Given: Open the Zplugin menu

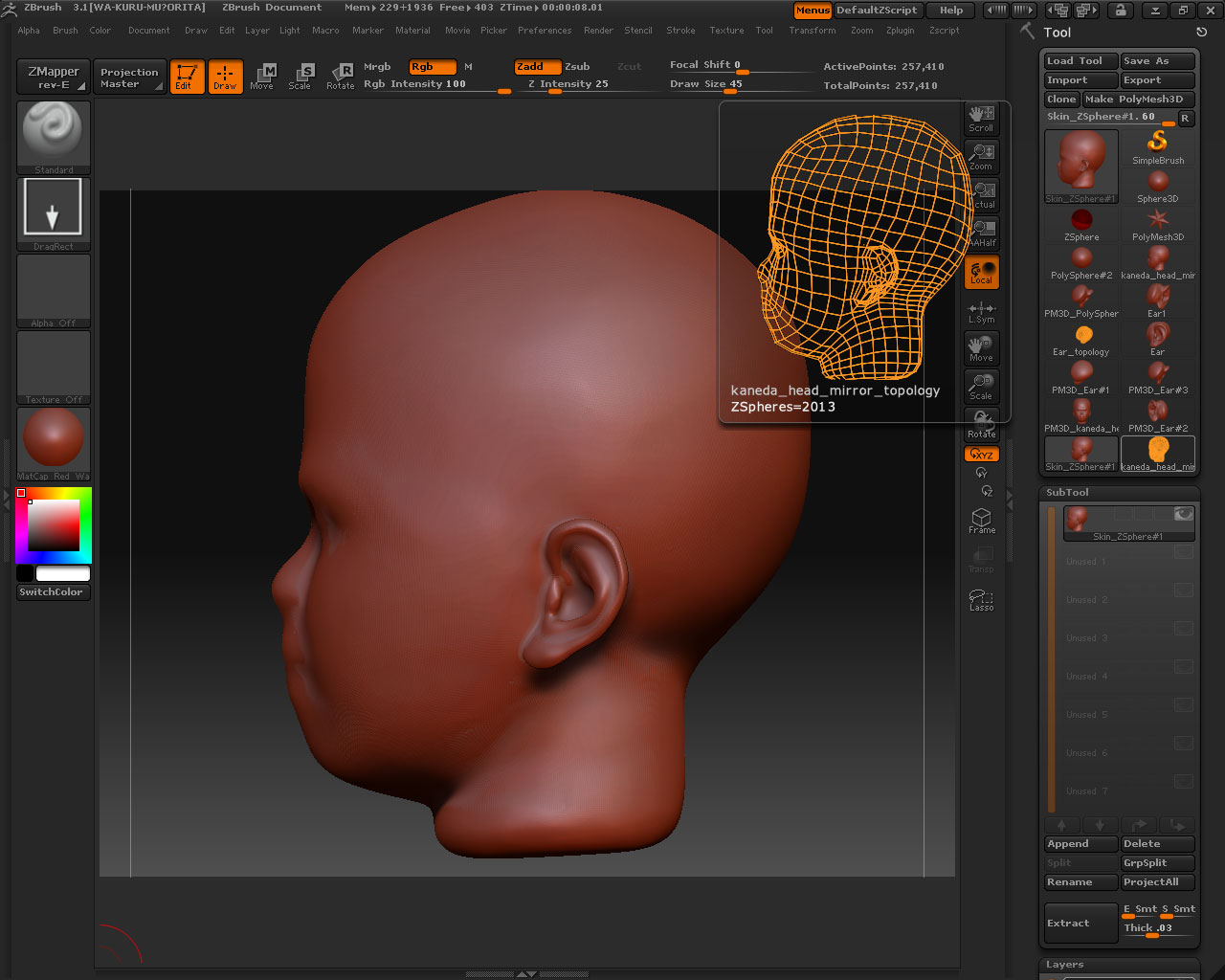Looking at the screenshot, I should [x=900, y=31].
